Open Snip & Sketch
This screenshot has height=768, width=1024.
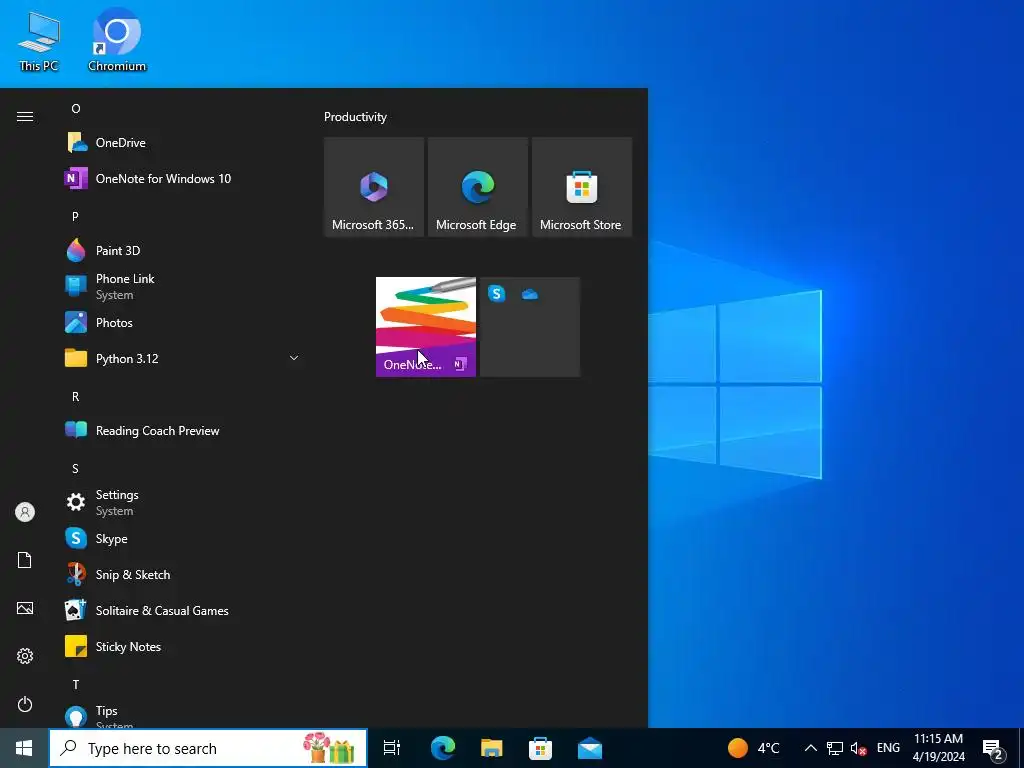click(x=183, y=575)
